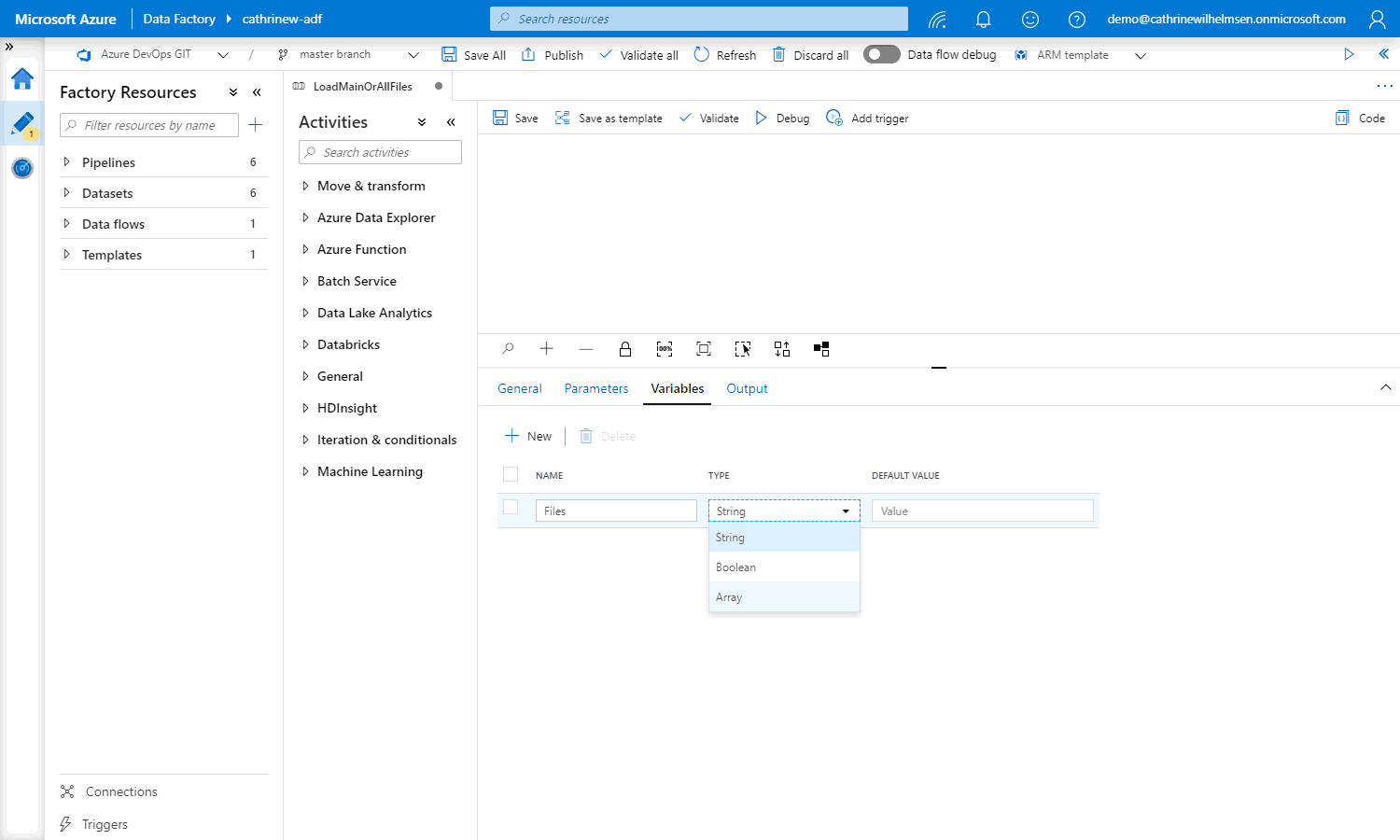Click the New variable button
The image size is (1400, 840).
tap(528, 436)
